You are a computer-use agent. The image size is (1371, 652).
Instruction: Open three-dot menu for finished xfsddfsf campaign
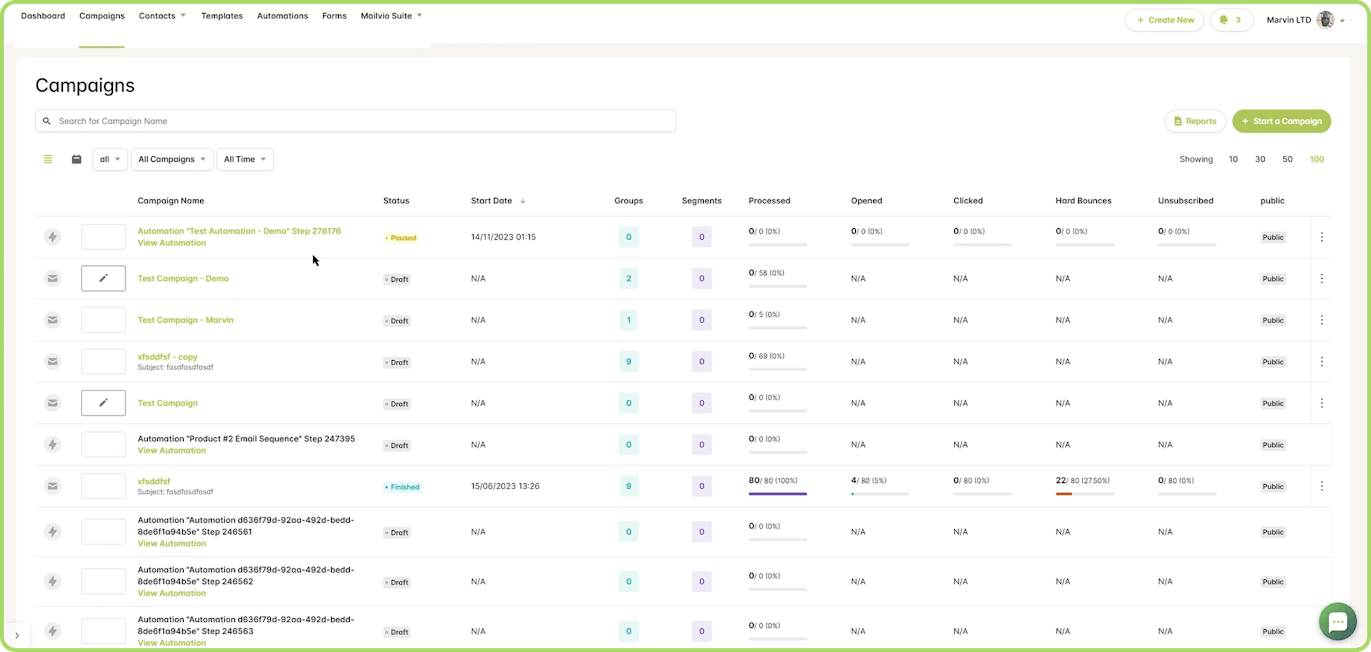[1321, 486]
